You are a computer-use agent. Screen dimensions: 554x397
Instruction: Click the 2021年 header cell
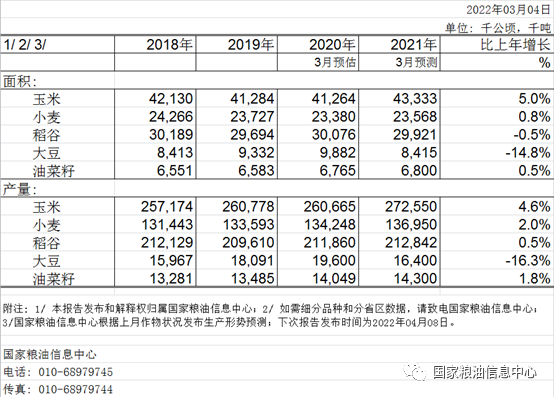tap(399, 45)
